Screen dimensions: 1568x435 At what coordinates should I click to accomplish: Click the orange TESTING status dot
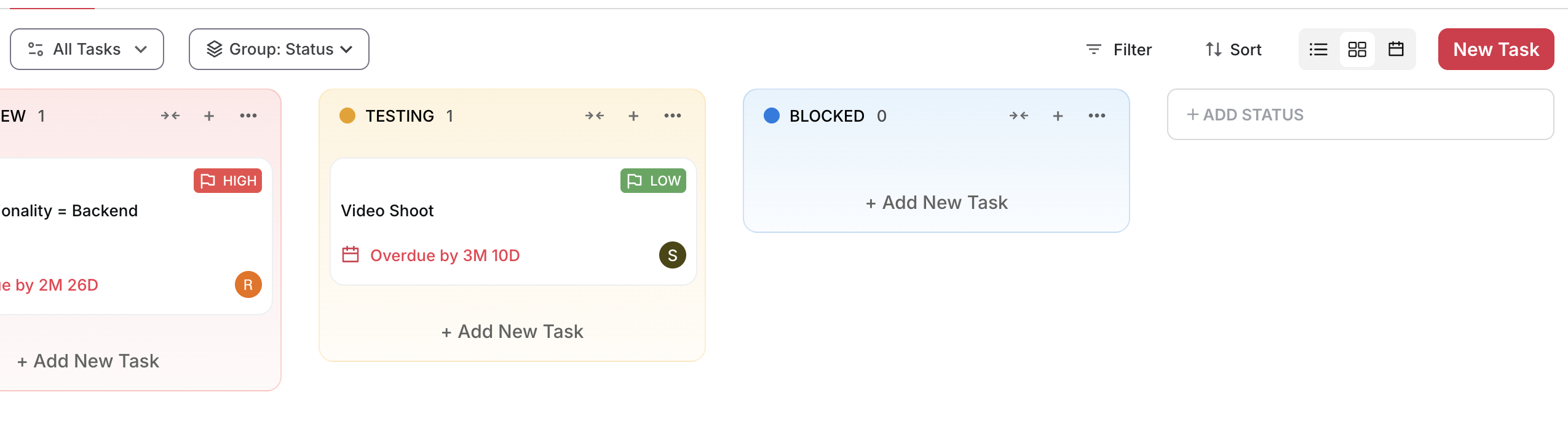347,116
